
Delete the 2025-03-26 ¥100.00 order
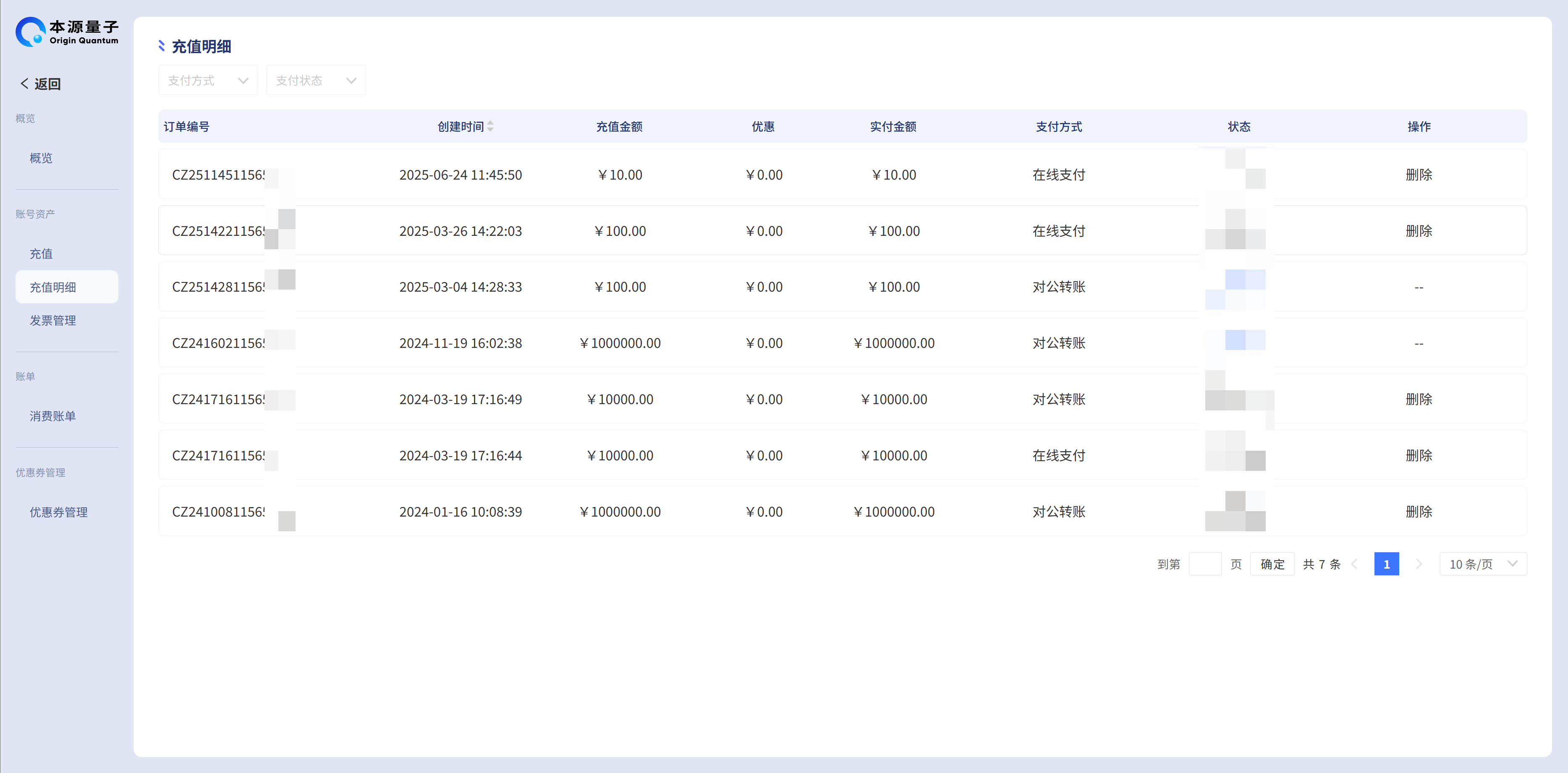pos(1418,231)
